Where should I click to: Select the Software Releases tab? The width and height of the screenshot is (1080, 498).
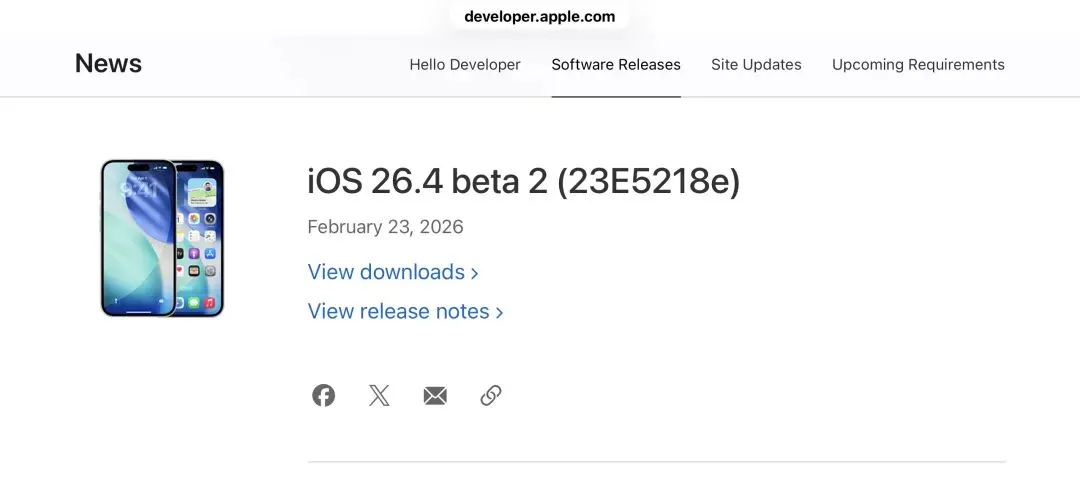pyautogui.click(x=616, y=65)
